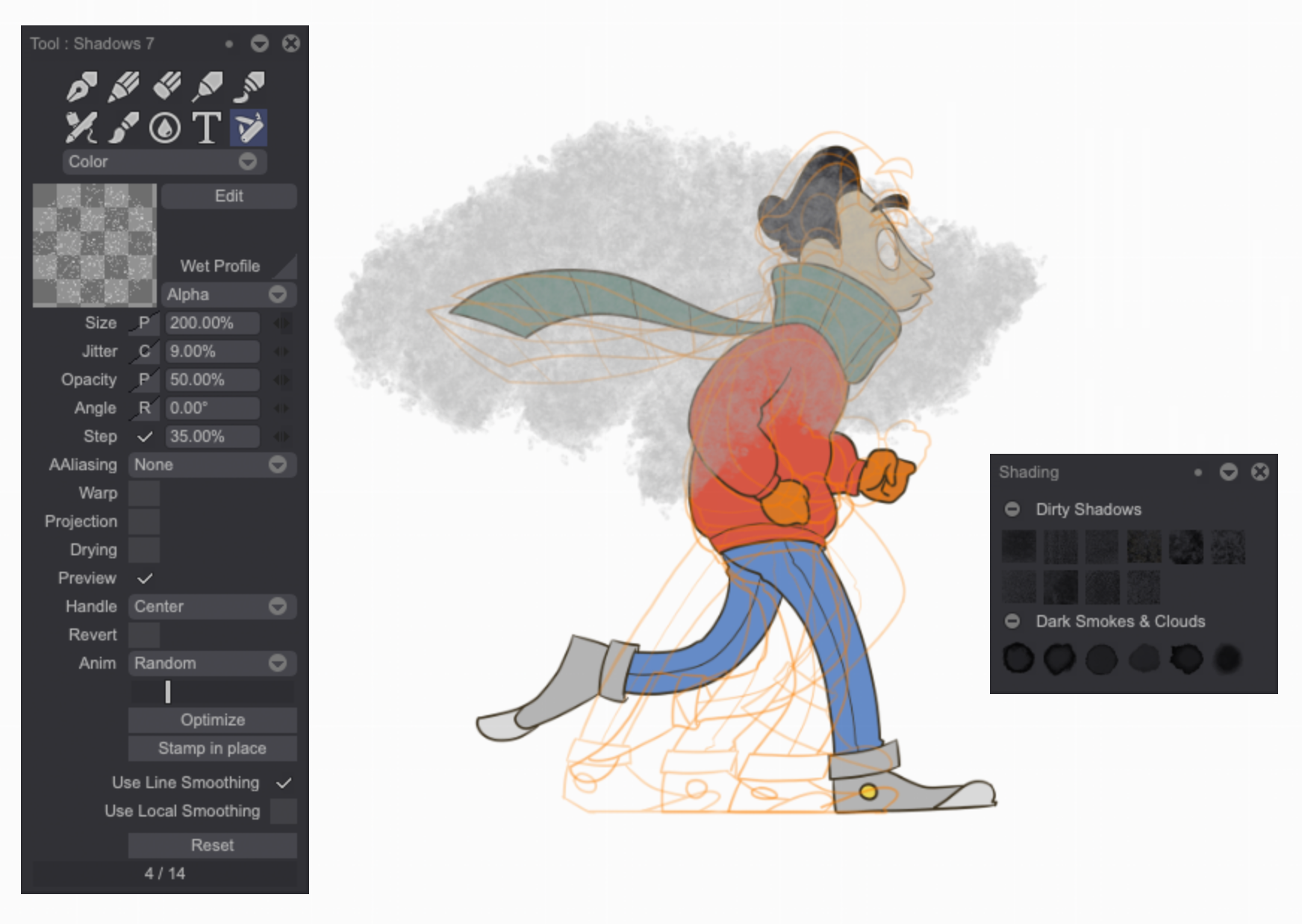
Task: Click the Anim slider below Random
Action: [169, 691]
